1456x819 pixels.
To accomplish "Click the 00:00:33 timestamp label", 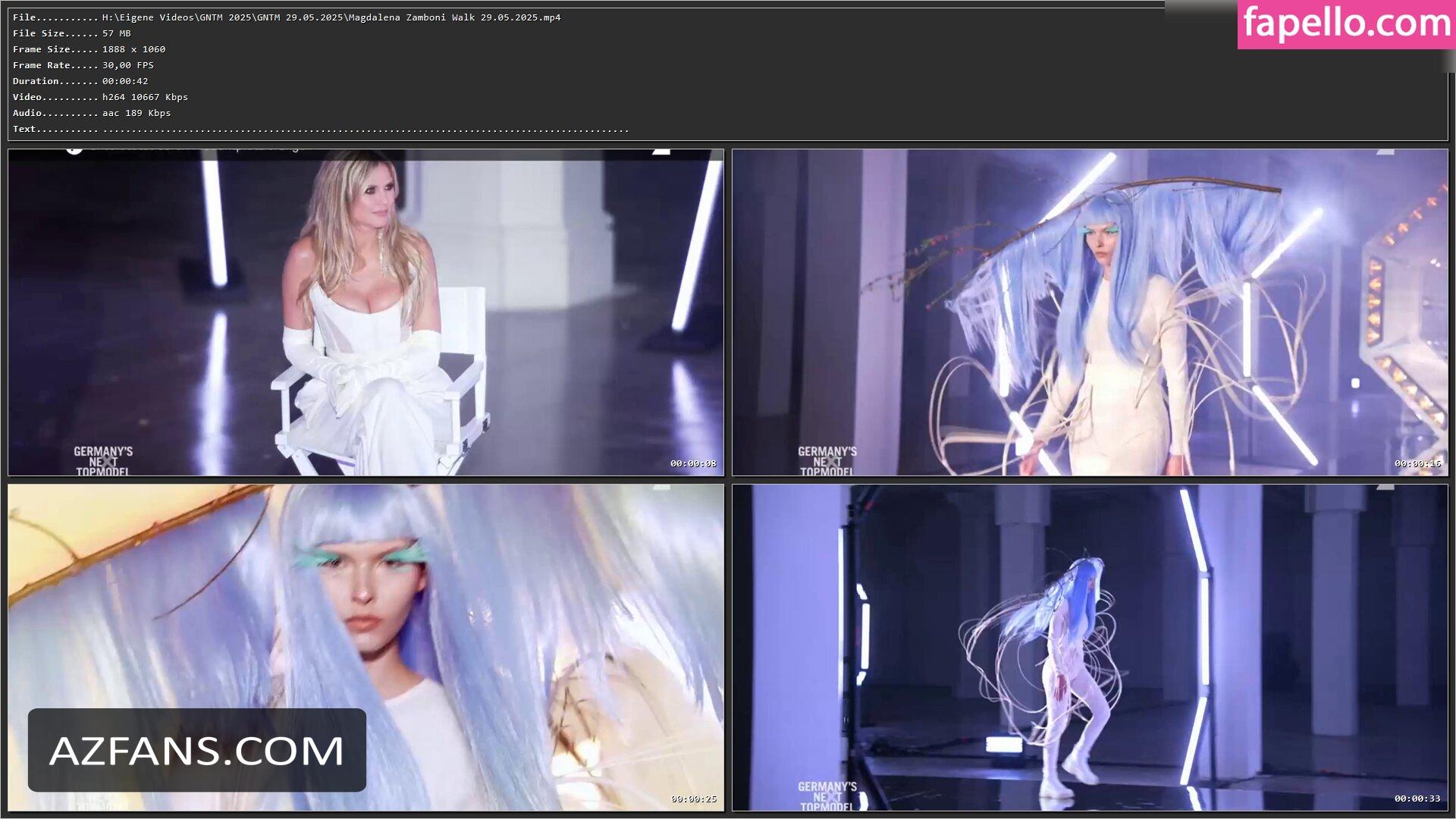I will pyautogui.click(x=1417, y=799).
